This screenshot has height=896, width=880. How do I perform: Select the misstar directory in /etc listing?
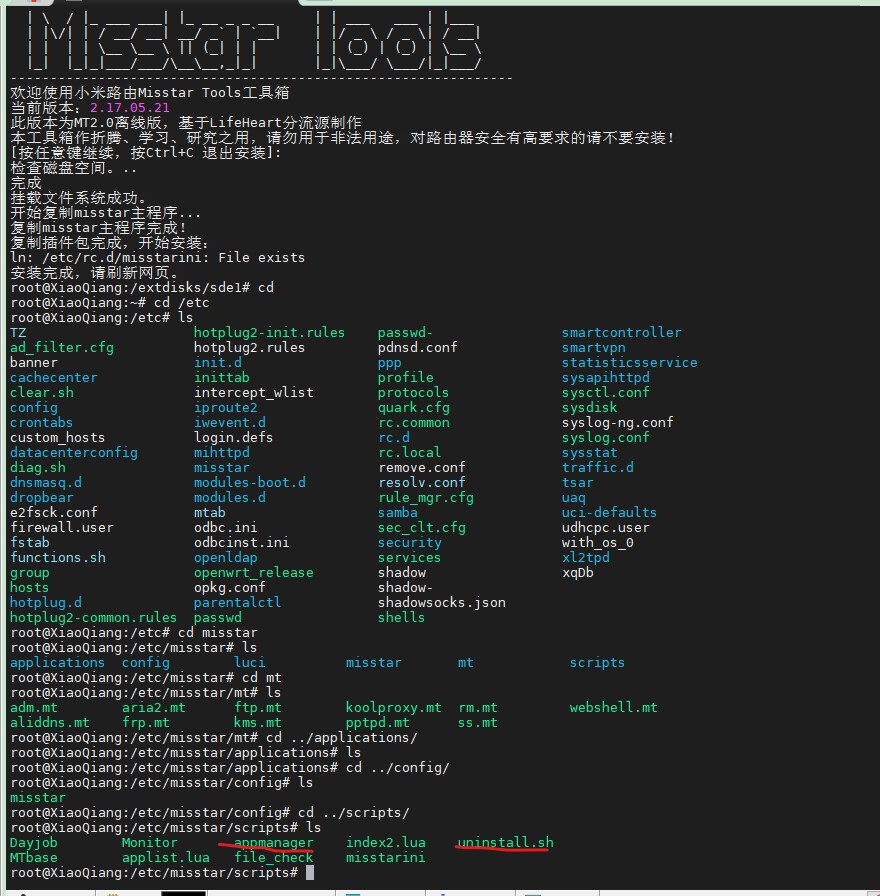click(222, 467)
